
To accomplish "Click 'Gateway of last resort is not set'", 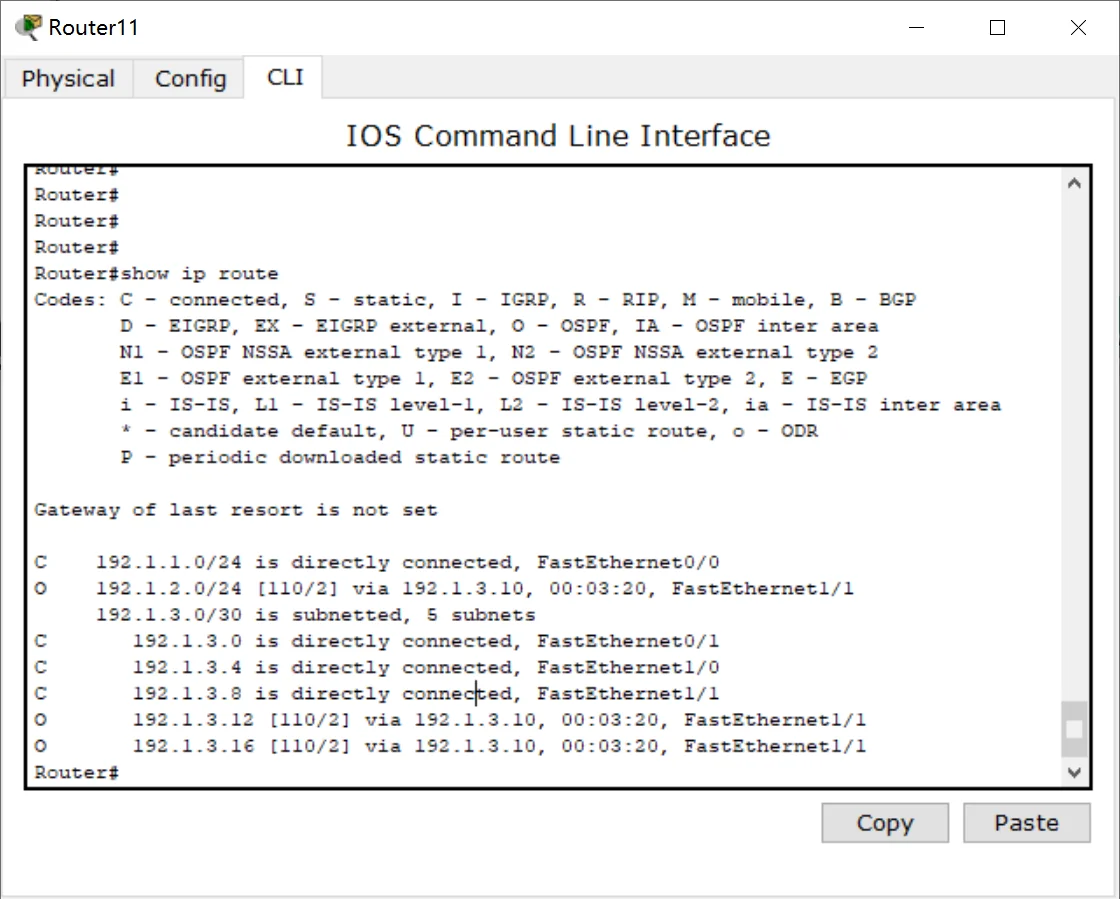I will click(x=236, y=510).
